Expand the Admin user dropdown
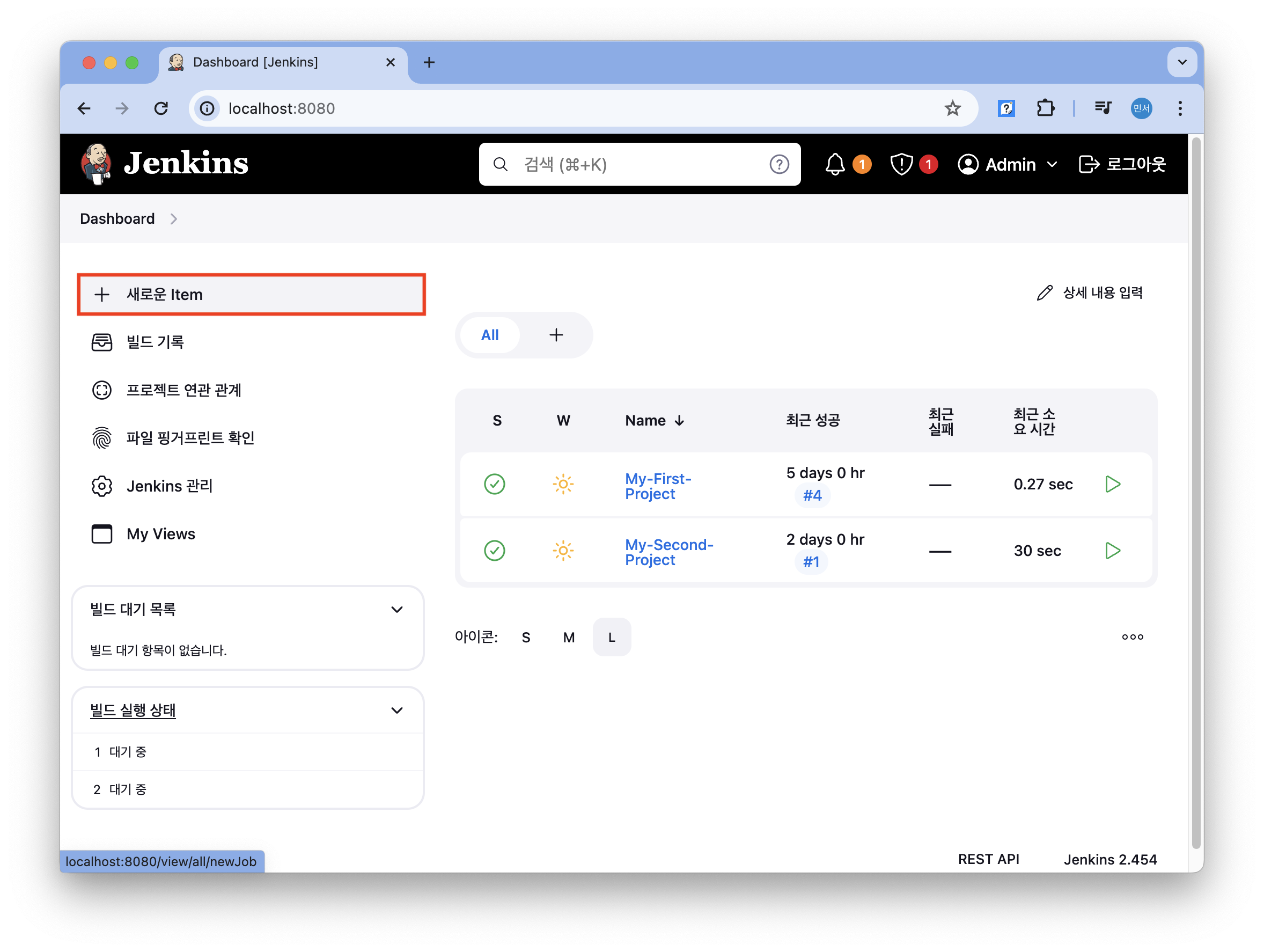Image resolution: width=1264 pixels, height=952 pixels. [x=1008, y=165]
